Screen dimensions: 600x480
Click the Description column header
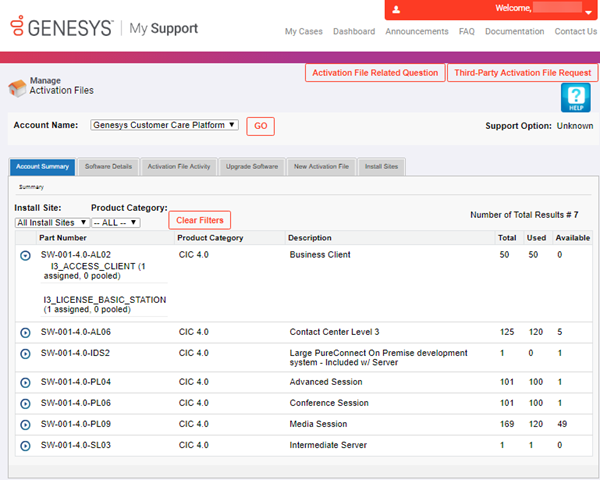click(310, 238)
